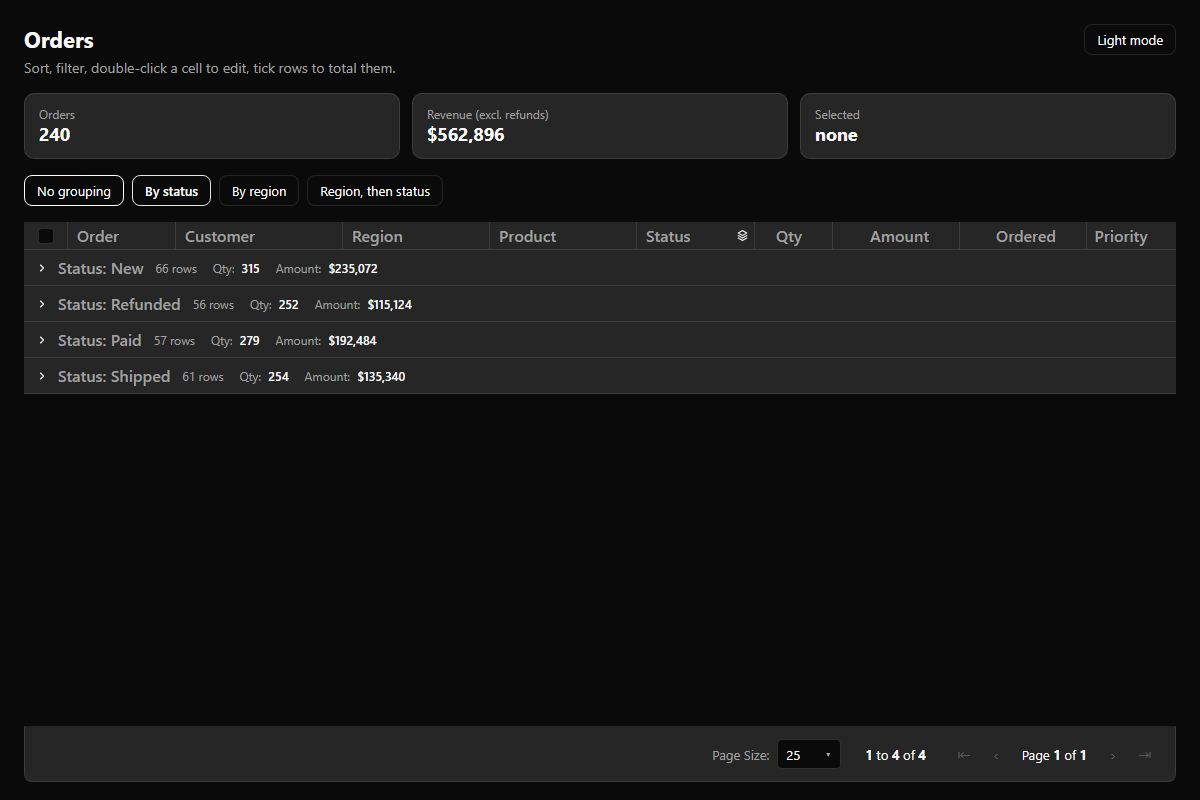Viewport: 1200px width, 800px height.
Task: Expand the Status: Refunded group
Action: [42, 304]
